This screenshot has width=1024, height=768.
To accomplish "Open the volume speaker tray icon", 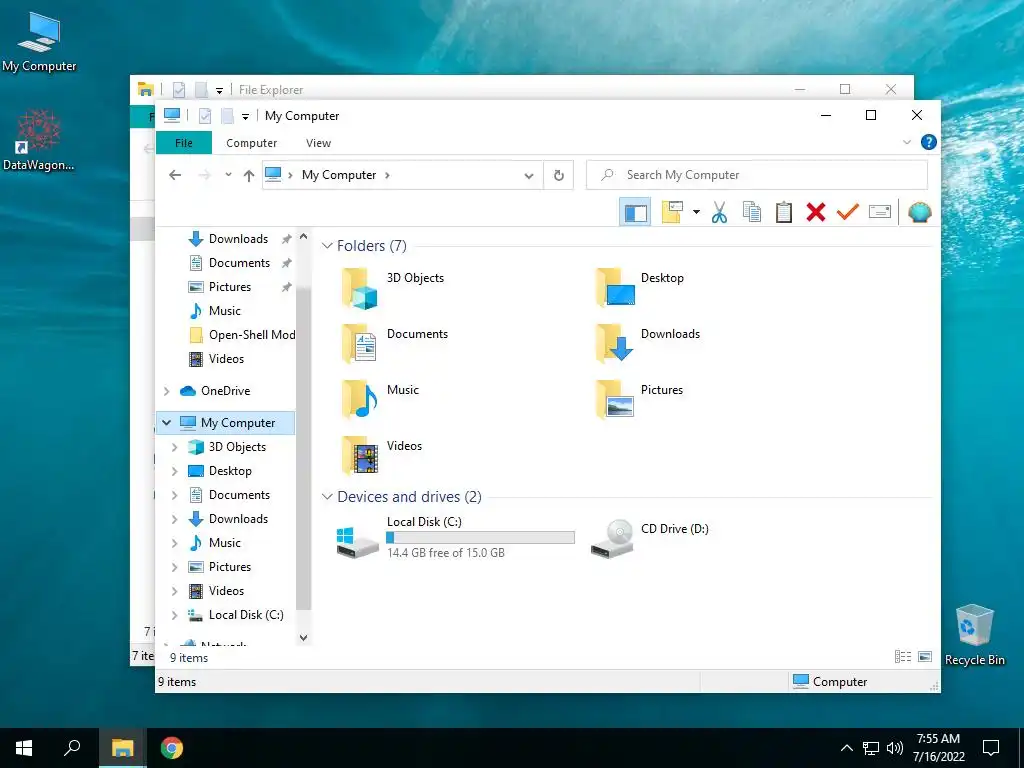I will click(895, 748).
